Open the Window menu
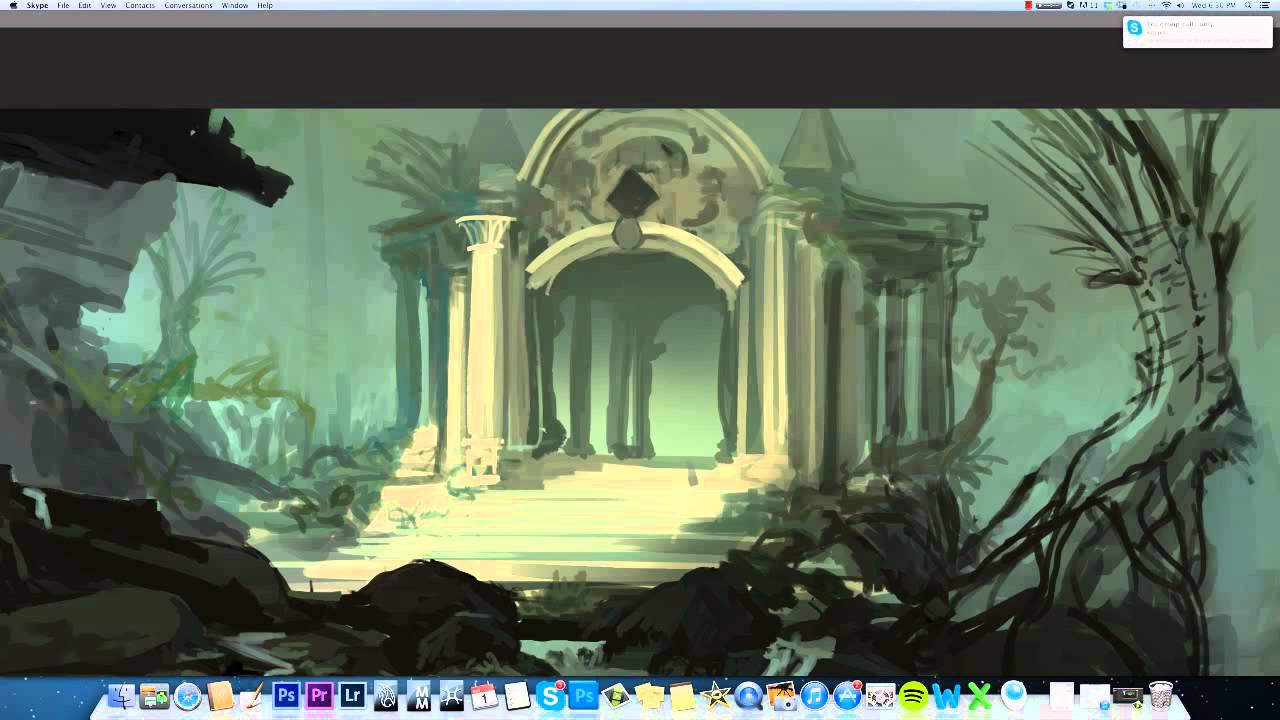 pyautogui.click(x=235, y=5)
